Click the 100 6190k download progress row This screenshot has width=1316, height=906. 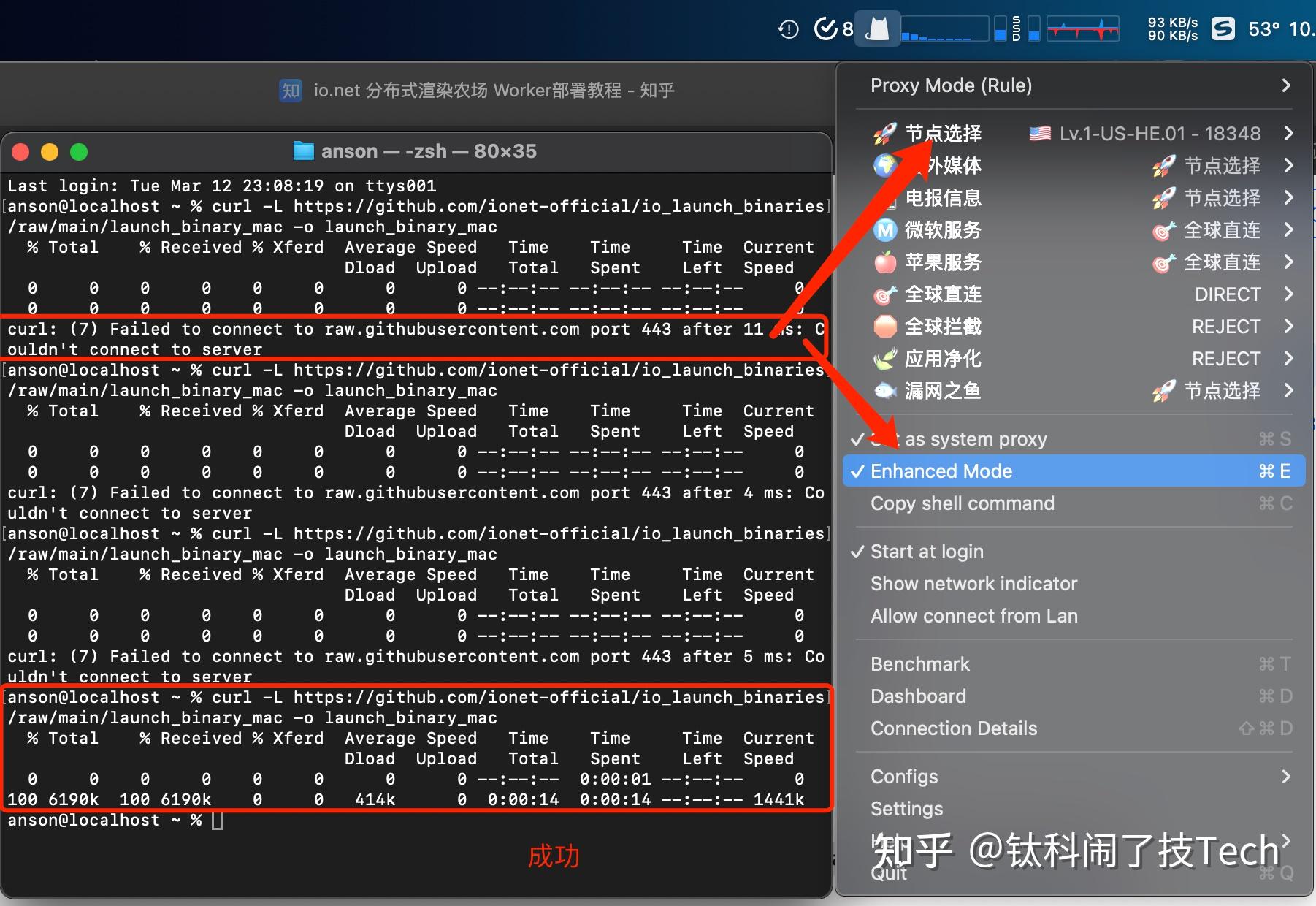405,800
